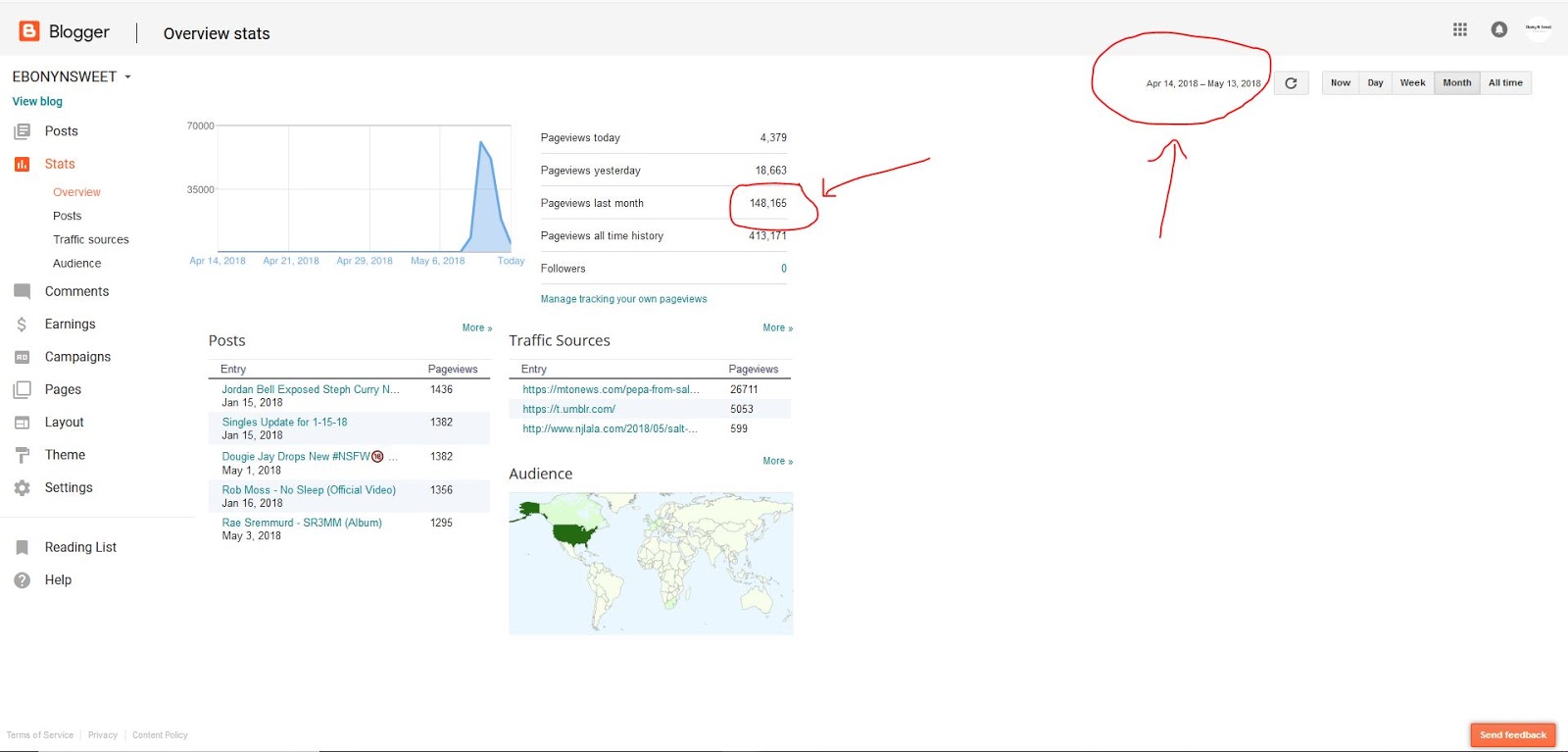Open Campaigns in the sidebar

point(77,357)
